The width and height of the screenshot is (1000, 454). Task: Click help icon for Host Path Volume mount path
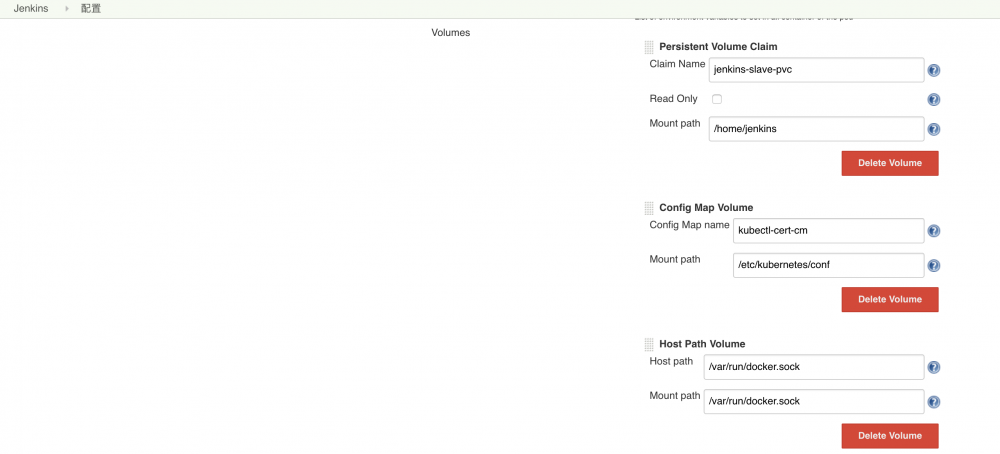934,402
